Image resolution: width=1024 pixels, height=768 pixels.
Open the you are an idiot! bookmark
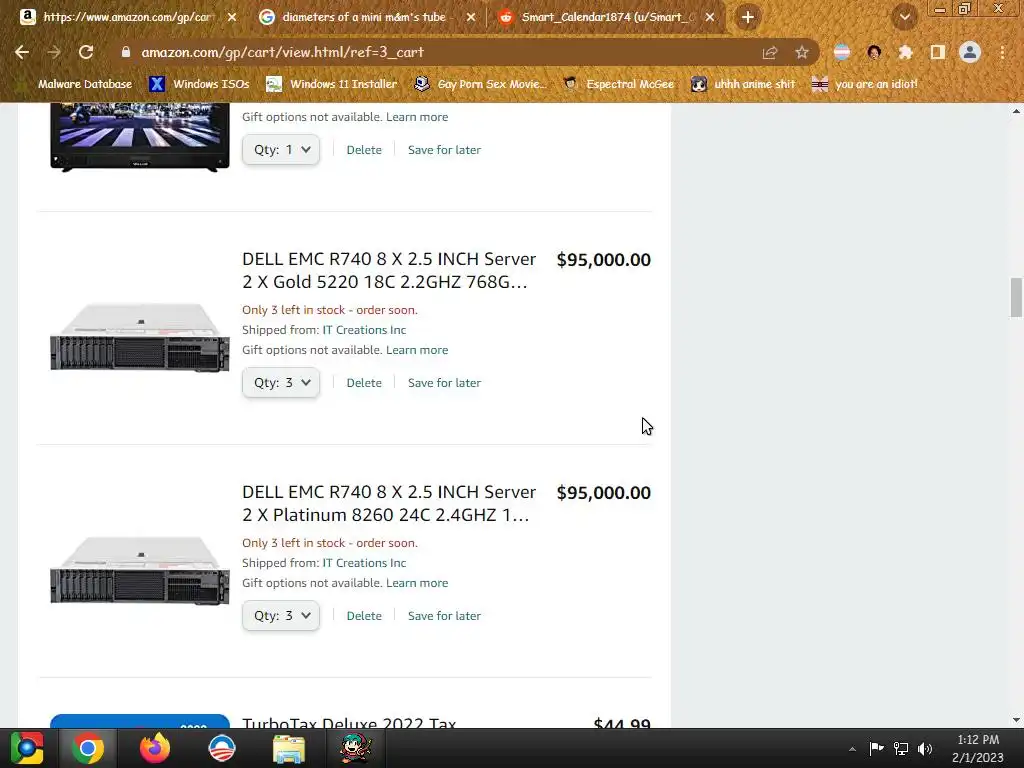click(x=864, y=84)
